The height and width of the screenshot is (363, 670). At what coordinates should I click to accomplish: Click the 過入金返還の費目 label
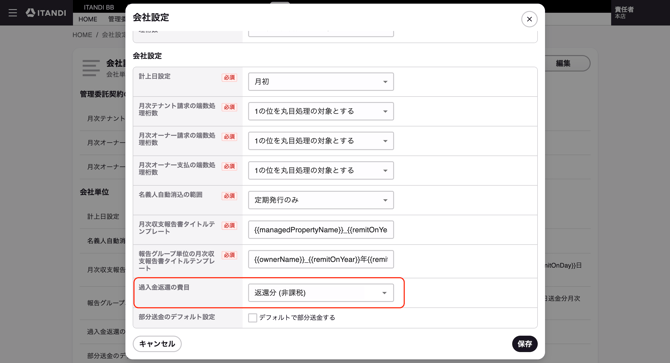pos(164,287)
